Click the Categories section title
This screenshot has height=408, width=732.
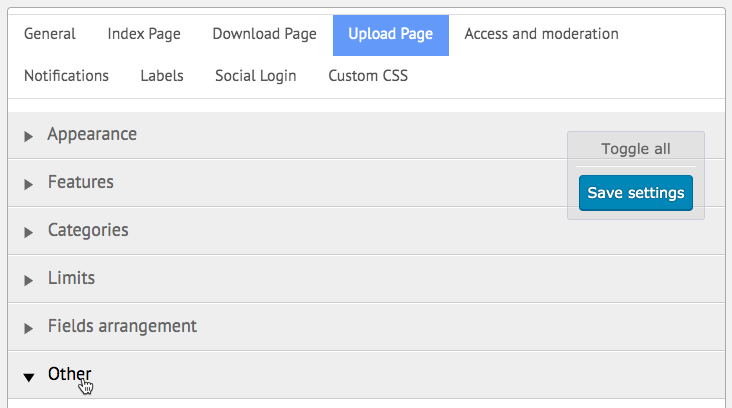point(88,230)
